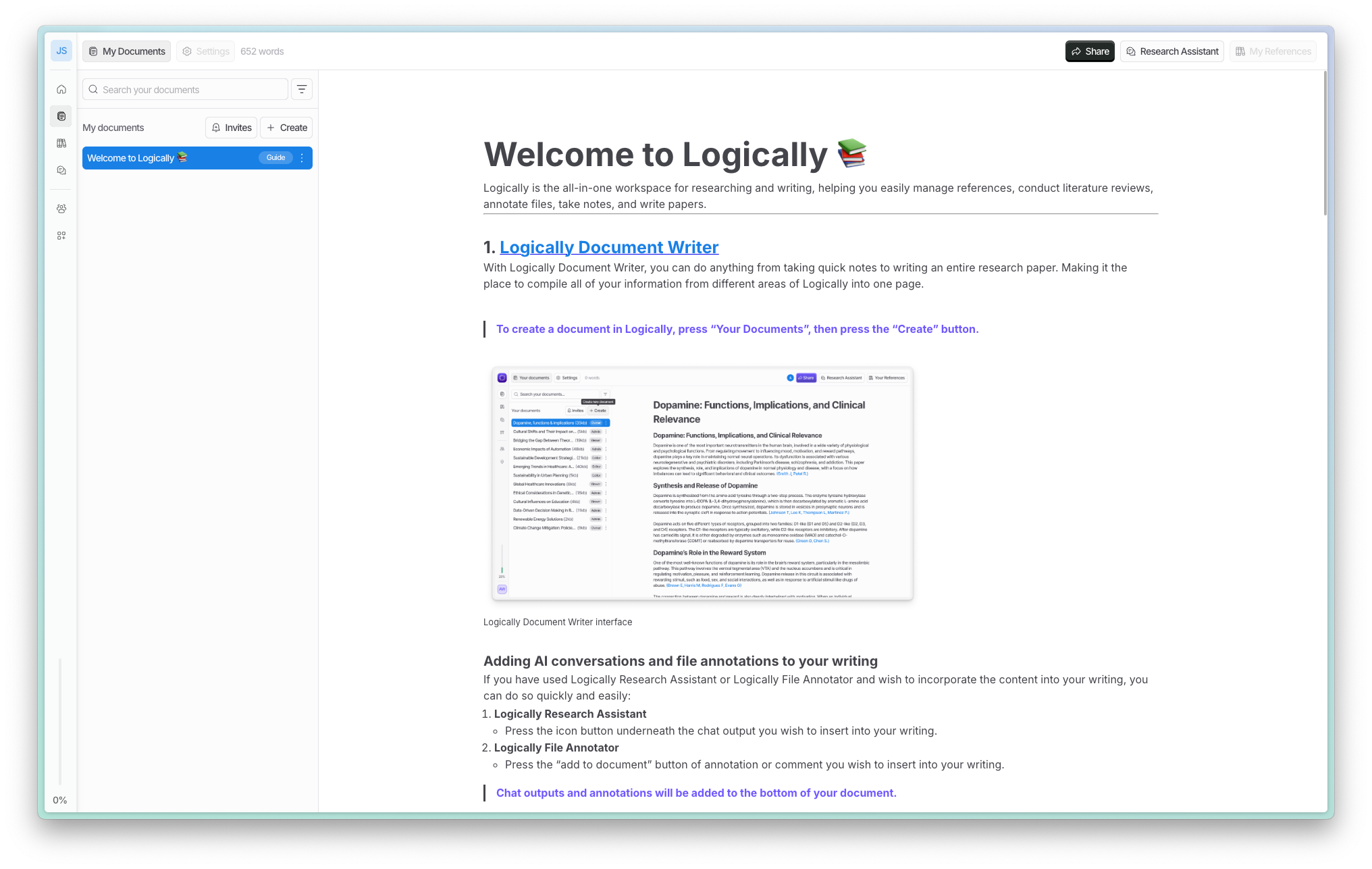Follow the Logically Document Writer link
The image size is (1372, 869).
click(x=608, y=247)
